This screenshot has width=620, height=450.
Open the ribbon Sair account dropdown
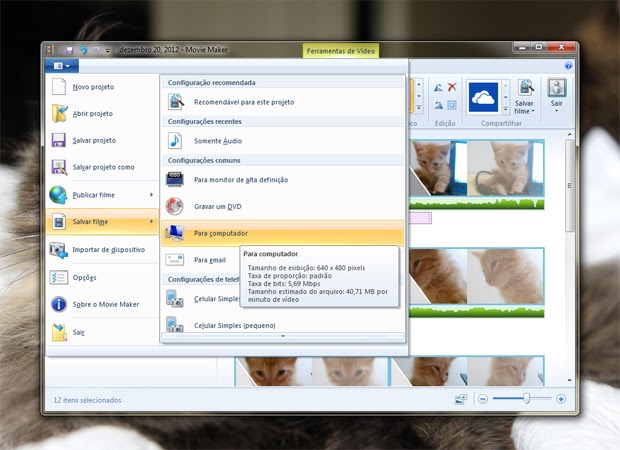[557, 96]
